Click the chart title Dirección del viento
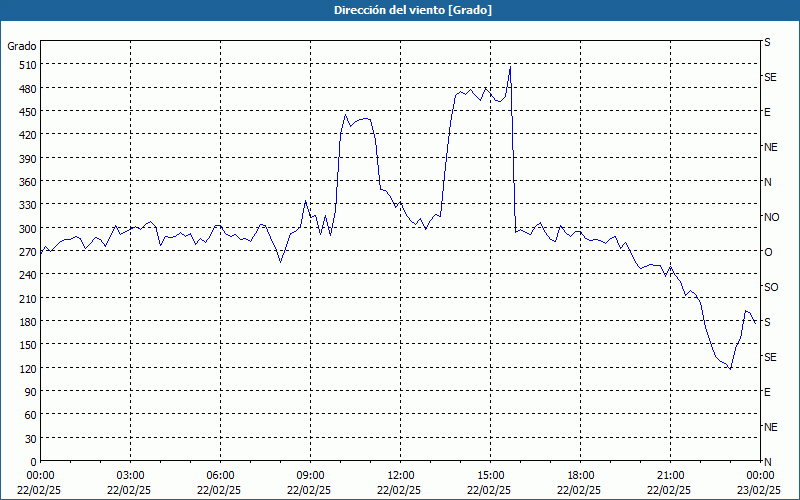This screenshot has width=800, height=500. pos(413,10)
